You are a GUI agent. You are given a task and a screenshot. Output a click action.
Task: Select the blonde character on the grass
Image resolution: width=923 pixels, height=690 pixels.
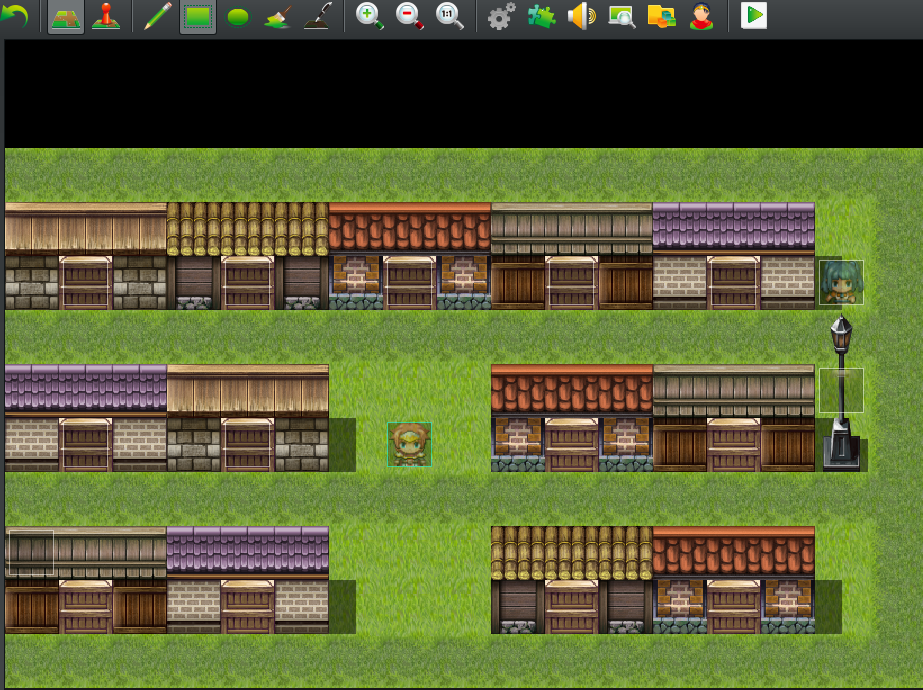(x=410, y=444)
